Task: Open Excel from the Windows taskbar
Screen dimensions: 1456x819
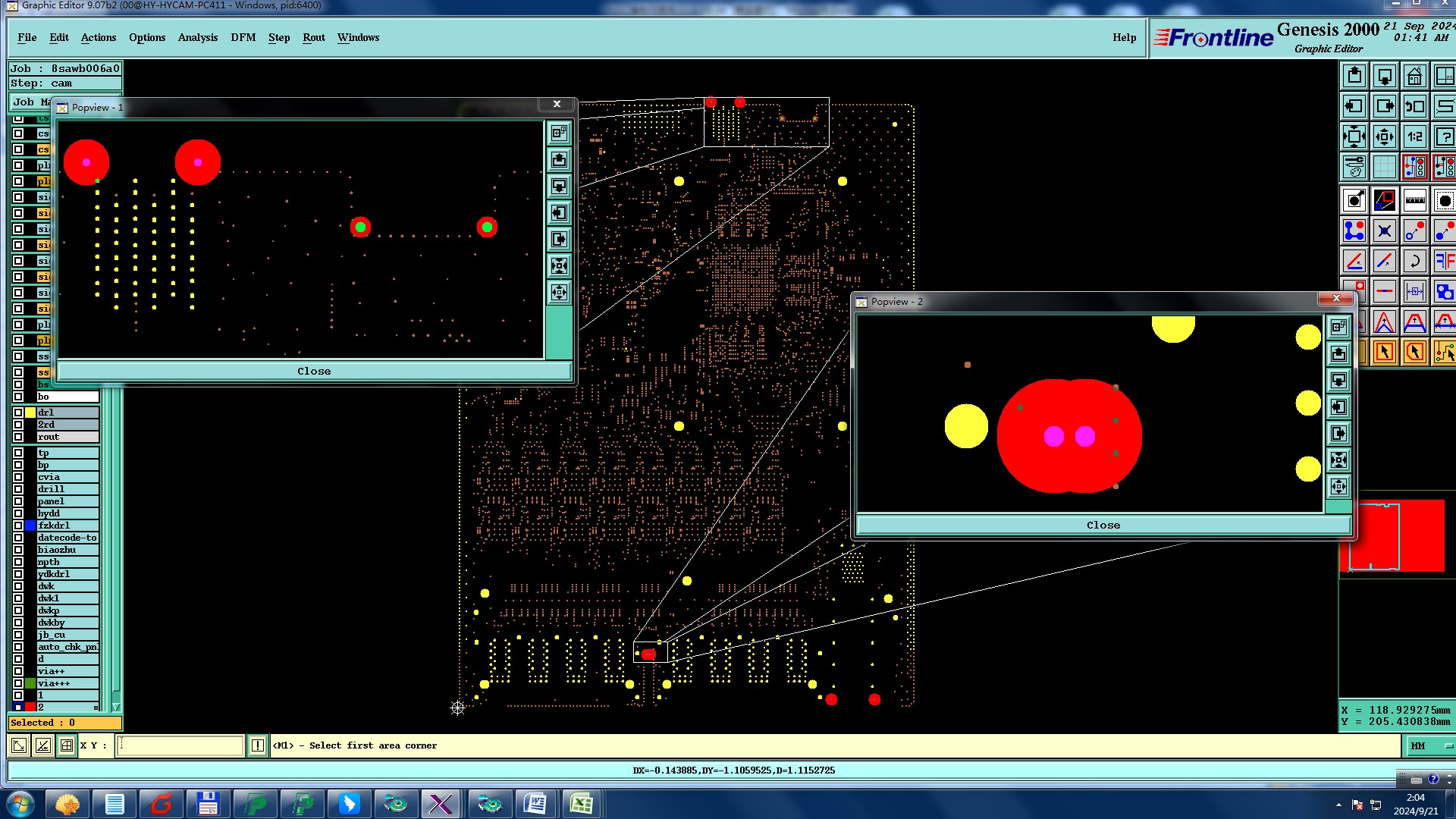Action: (581, 803)
